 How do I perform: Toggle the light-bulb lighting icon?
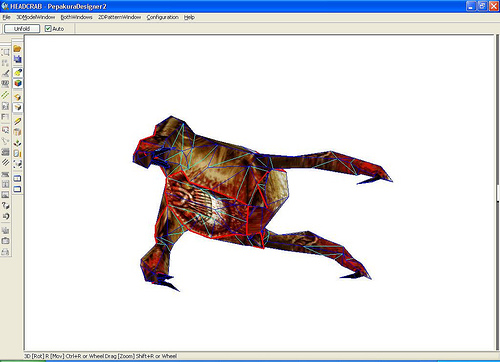click(x=17, y=72)
